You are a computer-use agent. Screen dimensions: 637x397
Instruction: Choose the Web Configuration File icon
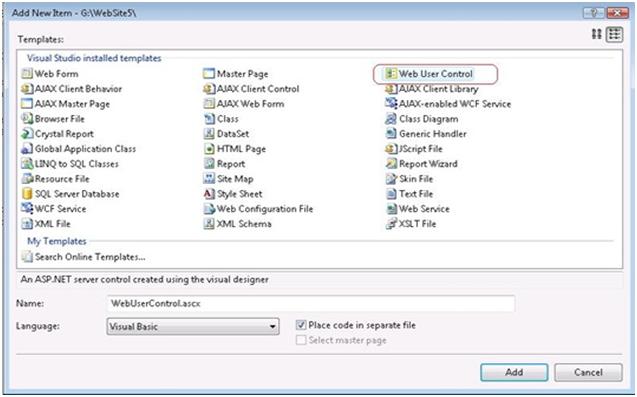coord(209,209)
